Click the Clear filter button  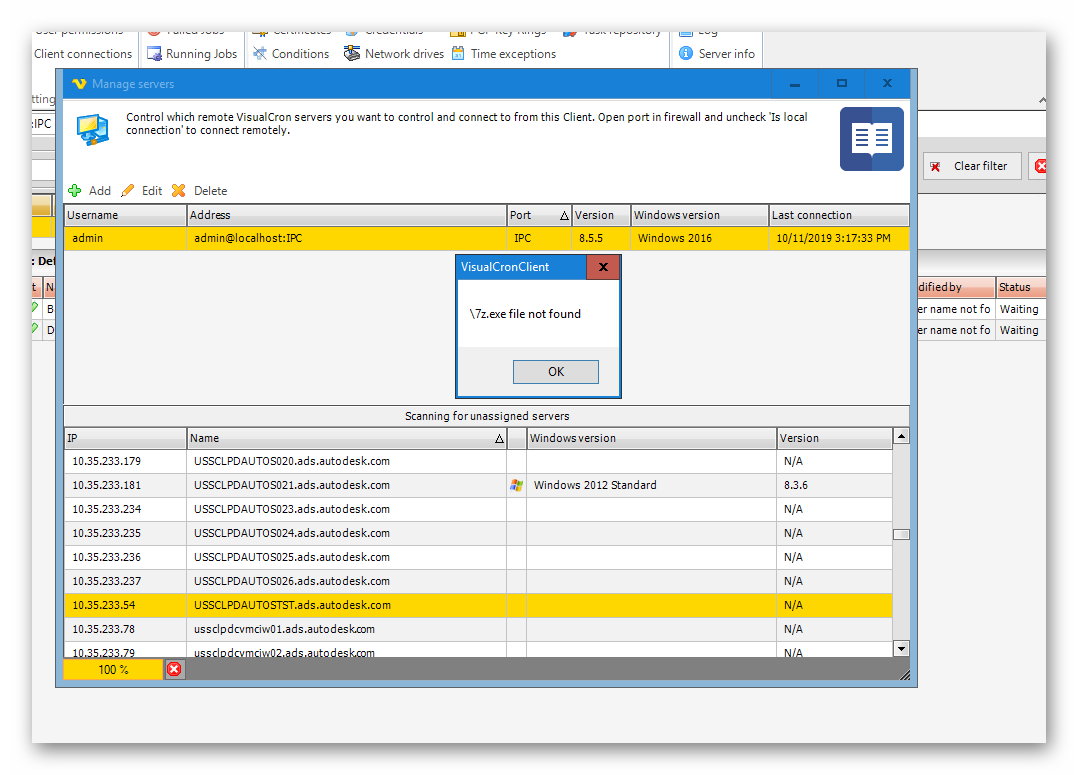click(970, 166)
